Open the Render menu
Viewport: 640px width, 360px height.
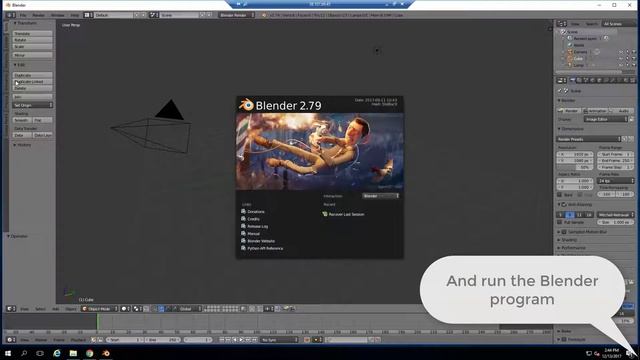pos(38,15)
